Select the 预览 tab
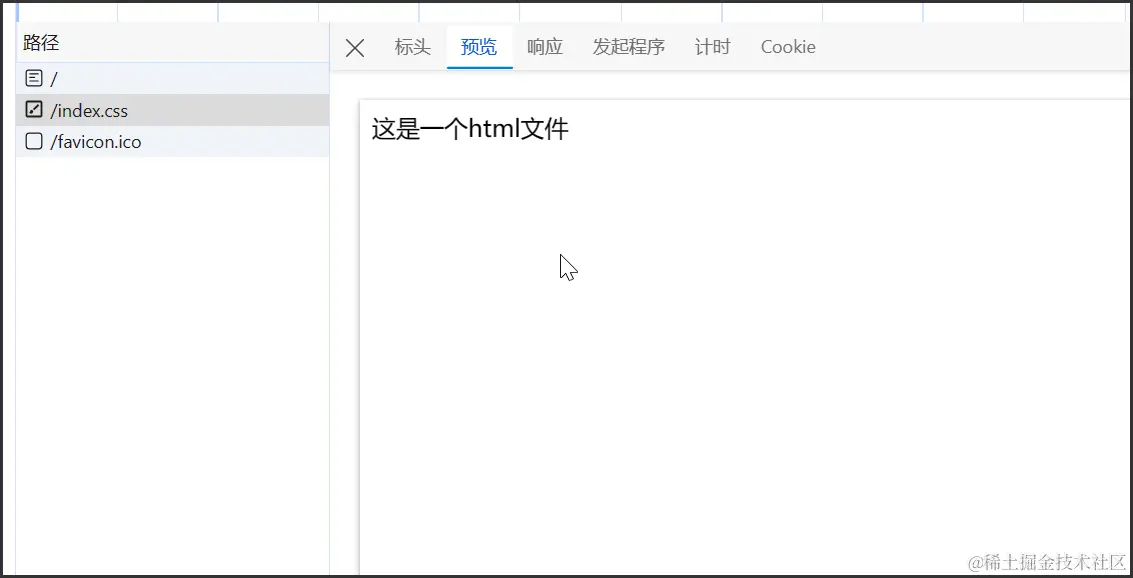This screenshot has width=1133, height=578. pos(479,47)
